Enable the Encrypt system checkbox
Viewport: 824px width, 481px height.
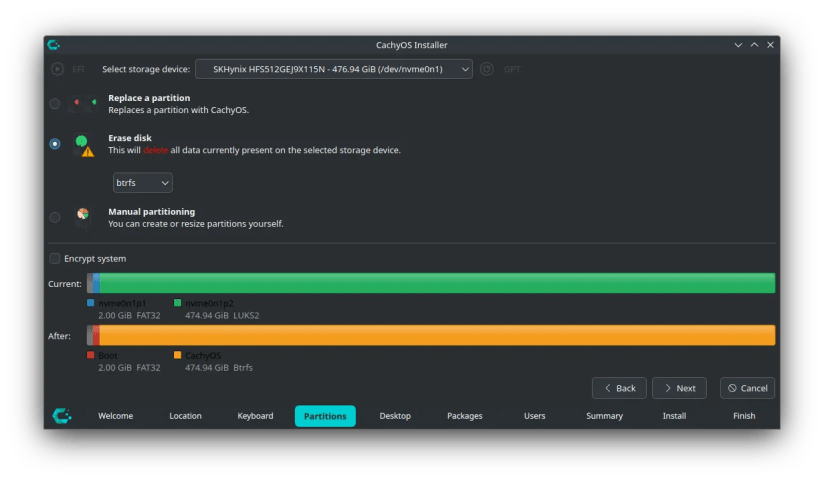(x=55, y=258)
